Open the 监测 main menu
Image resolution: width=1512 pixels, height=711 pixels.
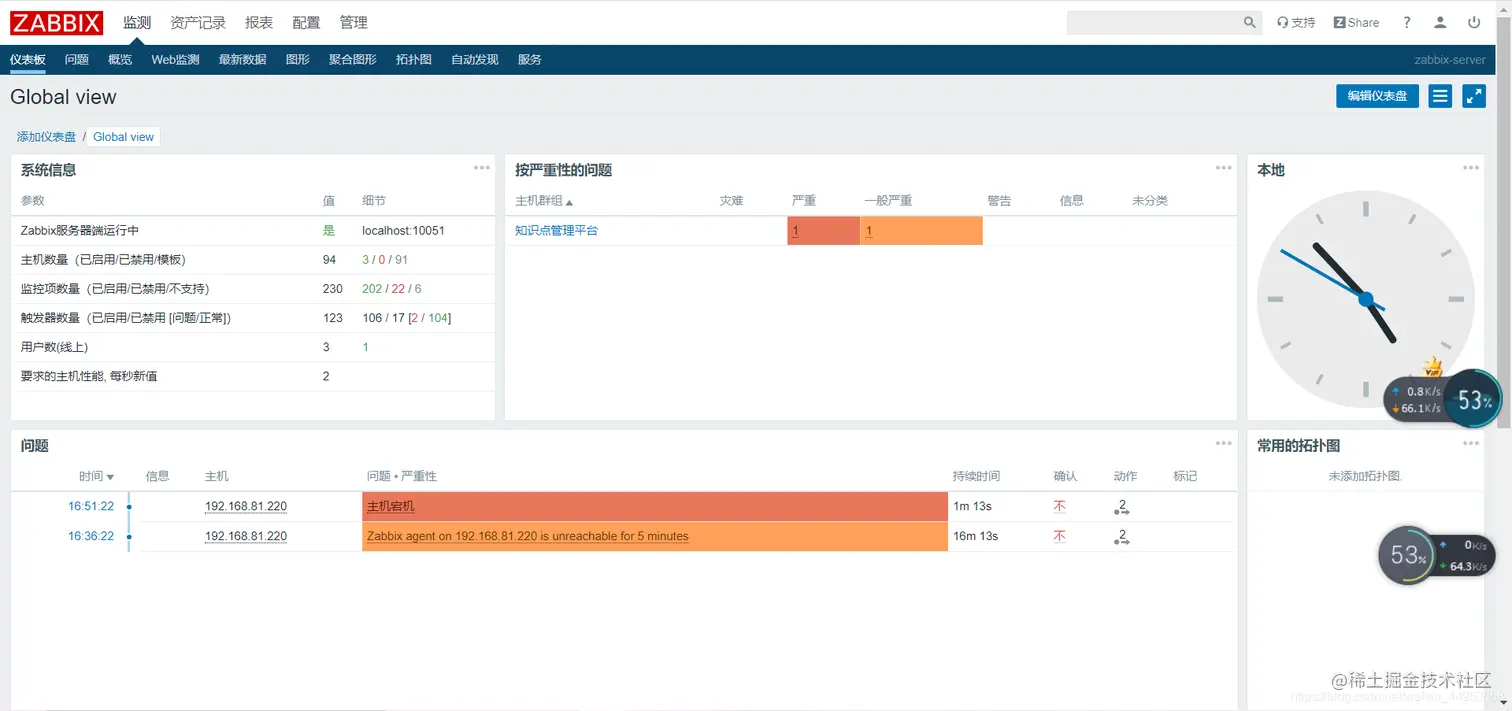tap(137, 22)
